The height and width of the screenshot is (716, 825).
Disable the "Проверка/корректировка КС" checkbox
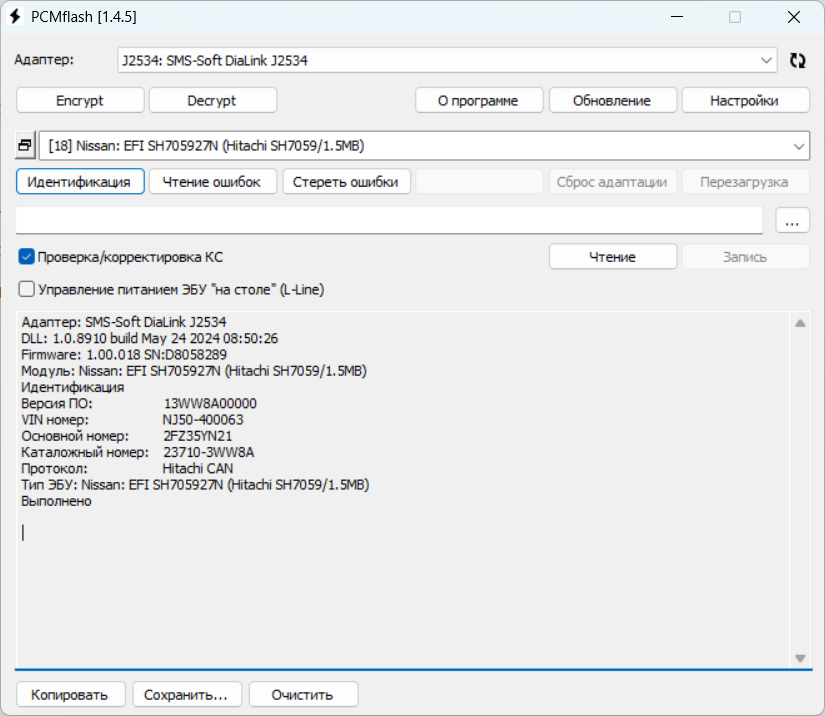(26, 256)
